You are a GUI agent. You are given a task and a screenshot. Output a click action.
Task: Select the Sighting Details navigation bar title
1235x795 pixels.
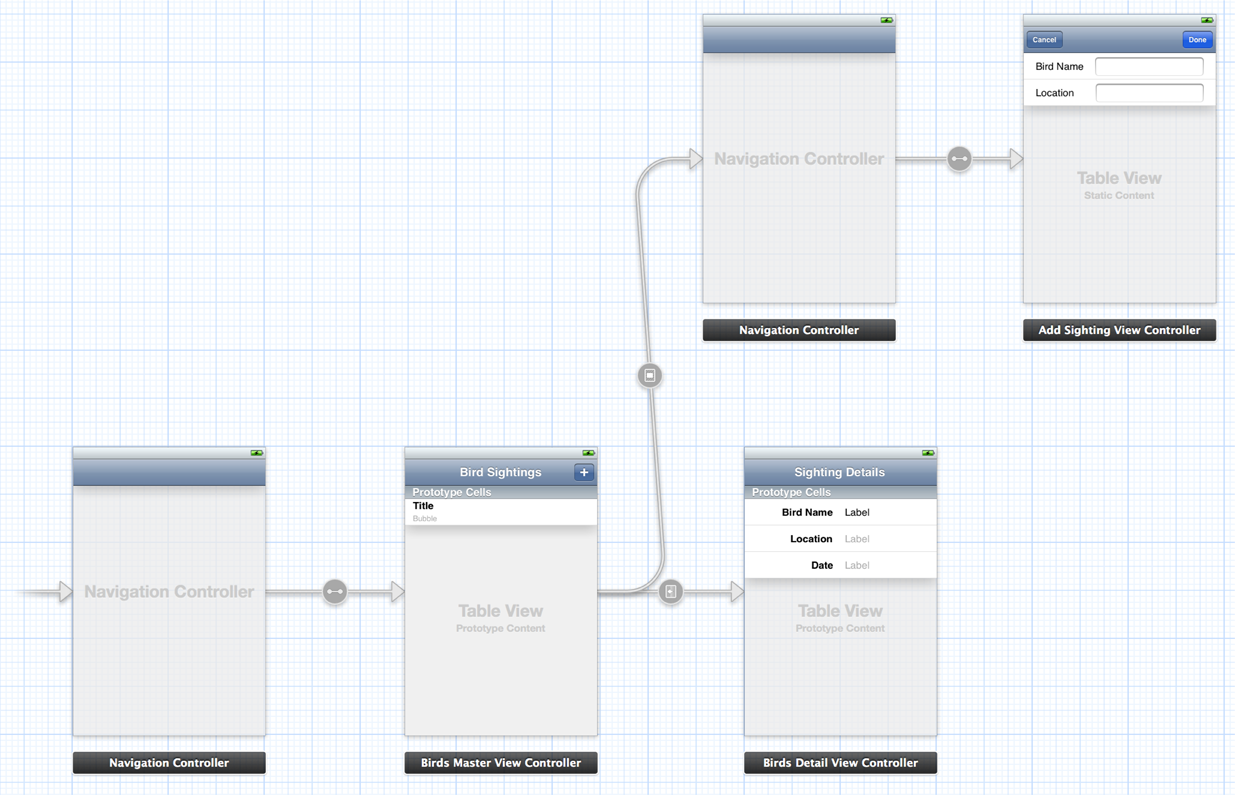(839, 472)
